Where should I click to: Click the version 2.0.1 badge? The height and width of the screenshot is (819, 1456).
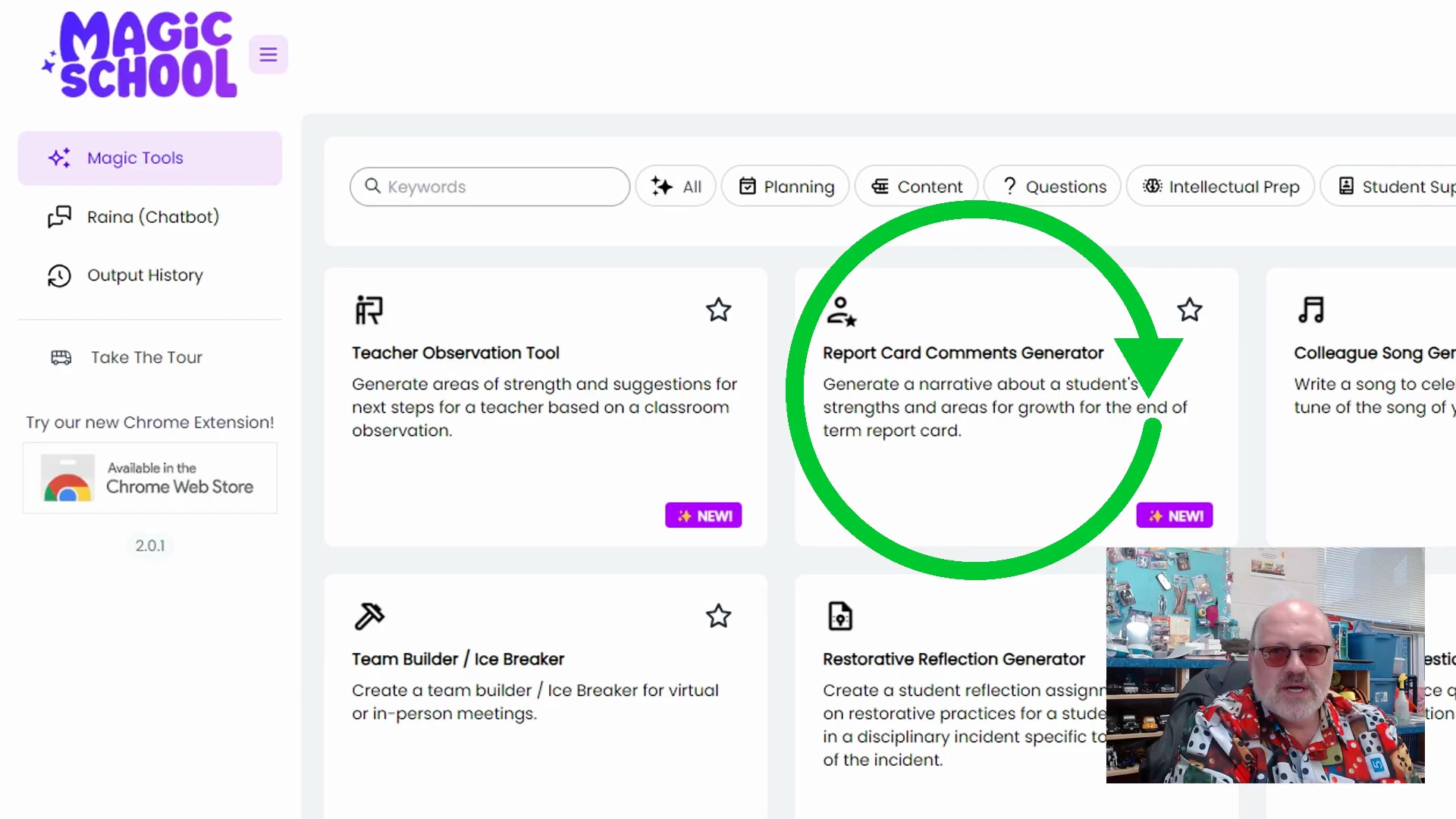pos(150,546)
